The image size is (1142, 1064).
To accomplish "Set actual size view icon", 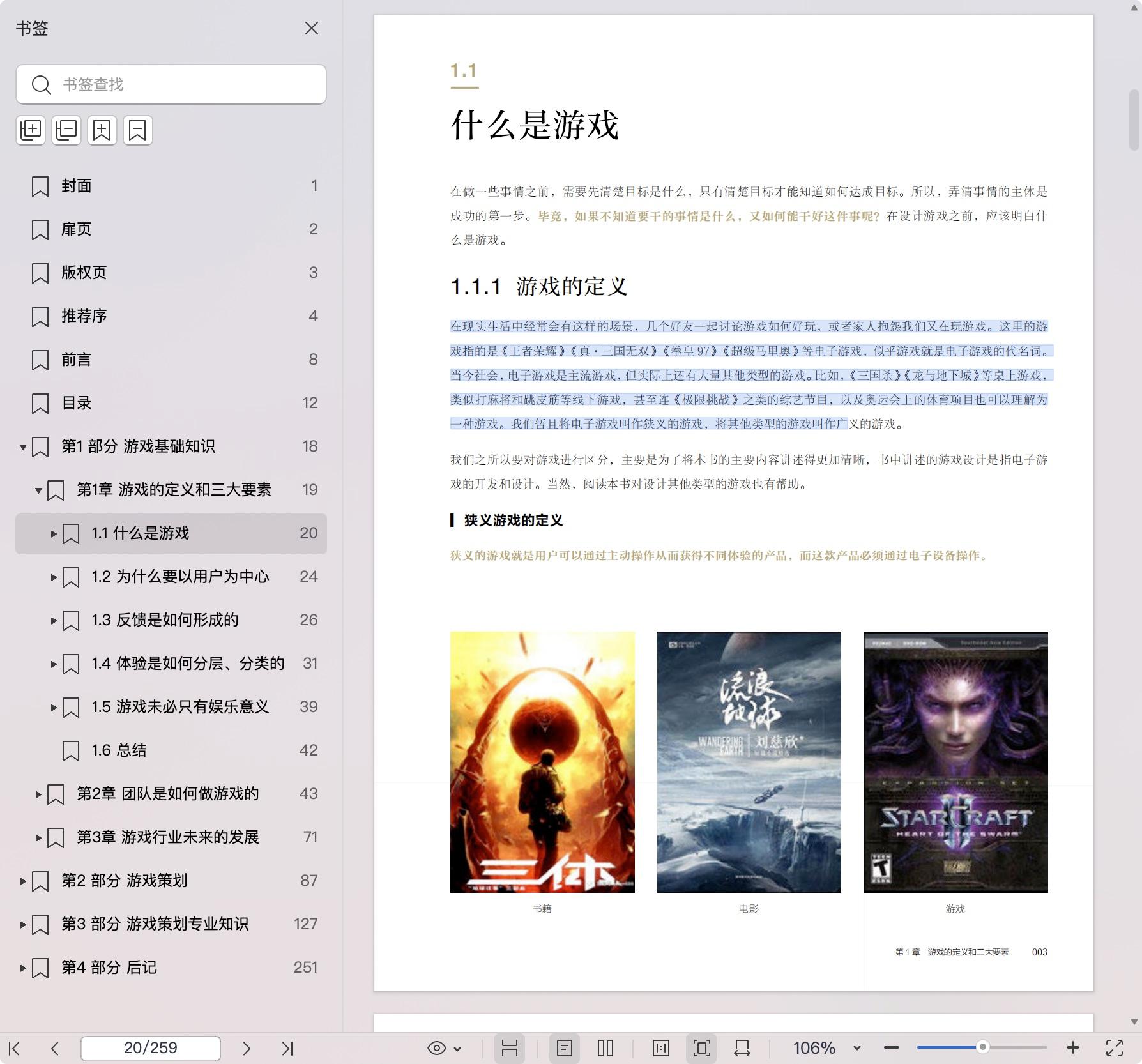I will click(661, 1048).
